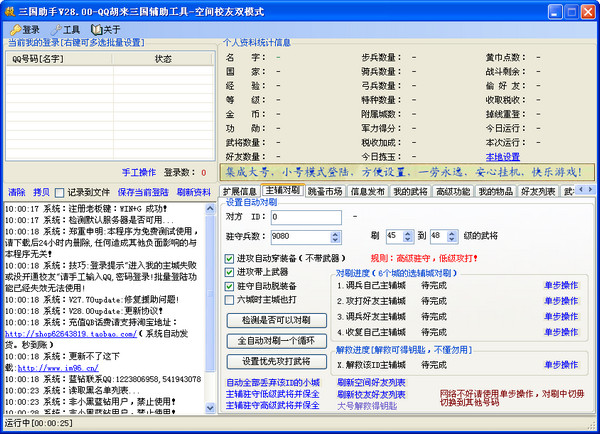Click 设置优先攻打武将 button

click(277, 362)
